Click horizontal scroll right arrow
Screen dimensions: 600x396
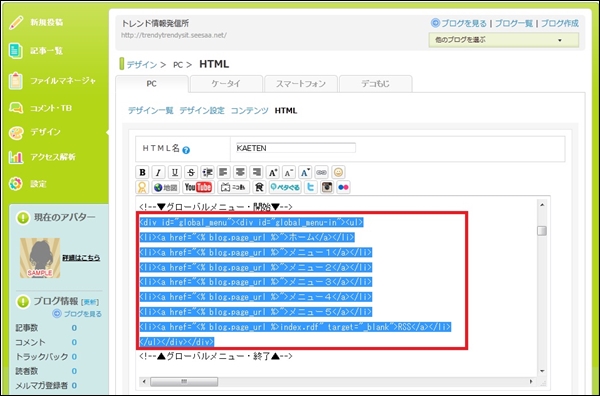point(531,381)
